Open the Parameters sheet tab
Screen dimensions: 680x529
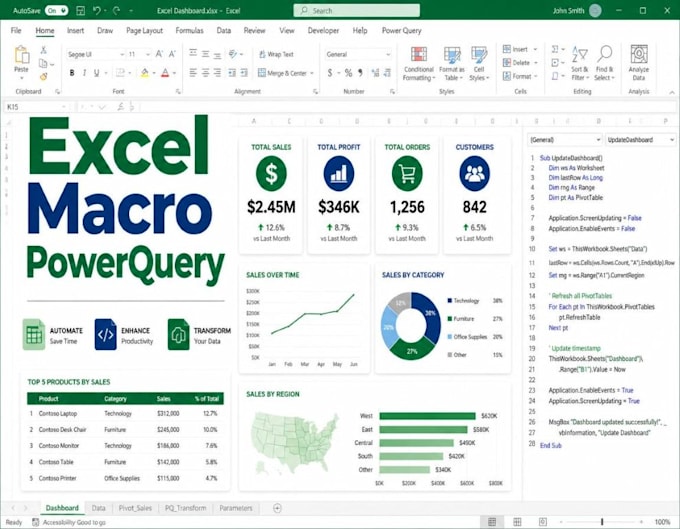pyautogui.click(x=236, y=508)
